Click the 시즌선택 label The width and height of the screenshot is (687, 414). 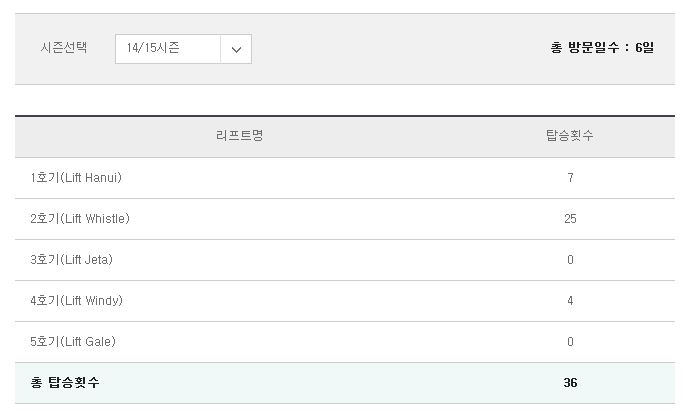64,47
